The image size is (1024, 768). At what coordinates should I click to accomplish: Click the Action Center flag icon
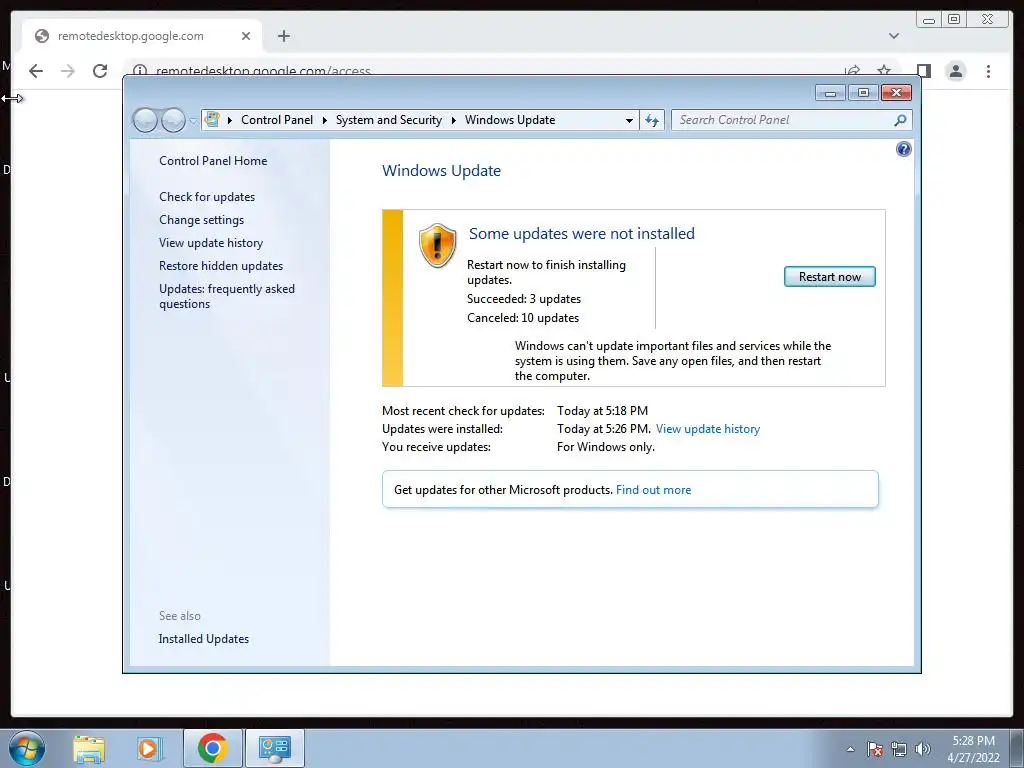pos(875,749)
